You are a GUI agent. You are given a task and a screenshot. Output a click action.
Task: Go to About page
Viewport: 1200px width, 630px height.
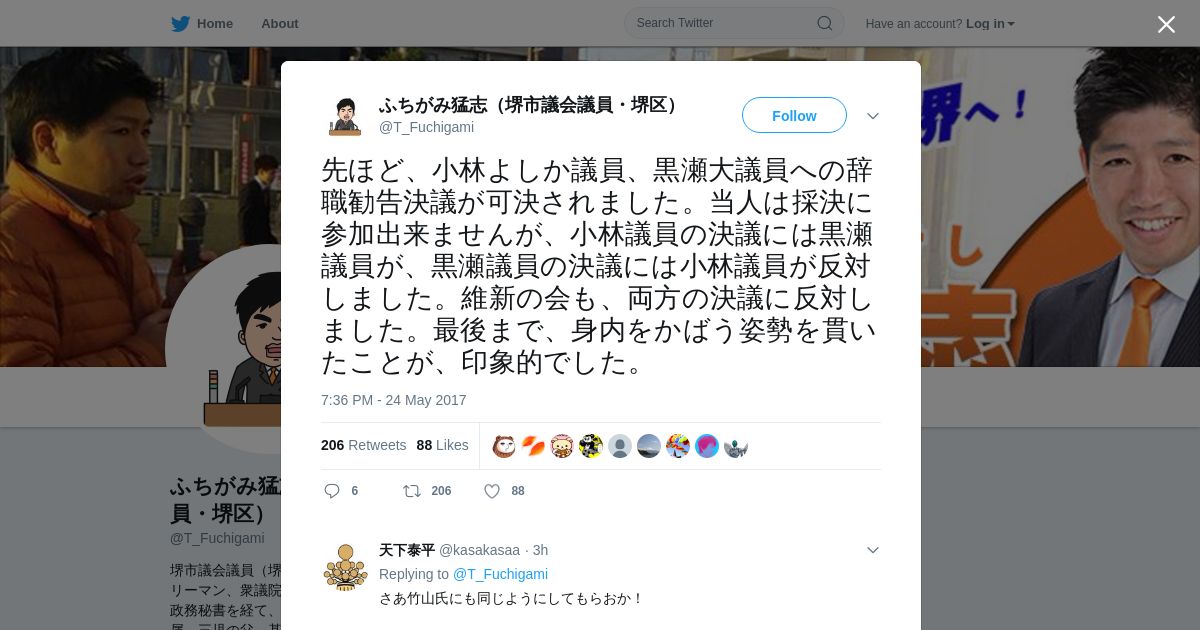tap(279, 23)
